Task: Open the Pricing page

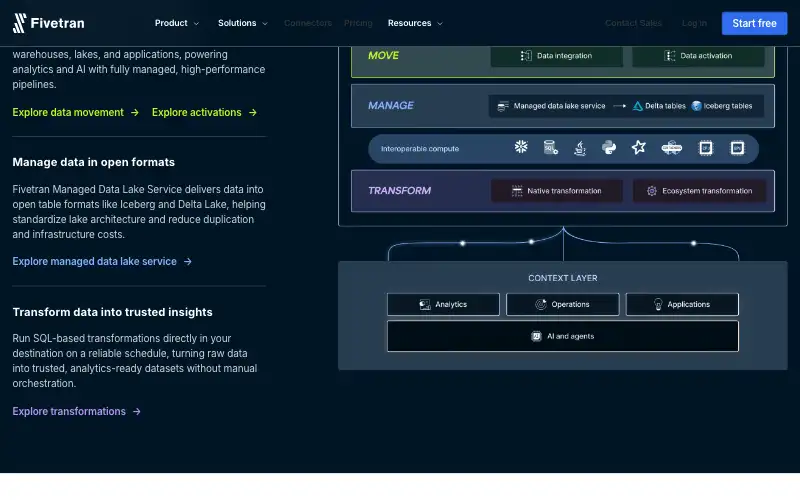Action: [x=358, y=23]
